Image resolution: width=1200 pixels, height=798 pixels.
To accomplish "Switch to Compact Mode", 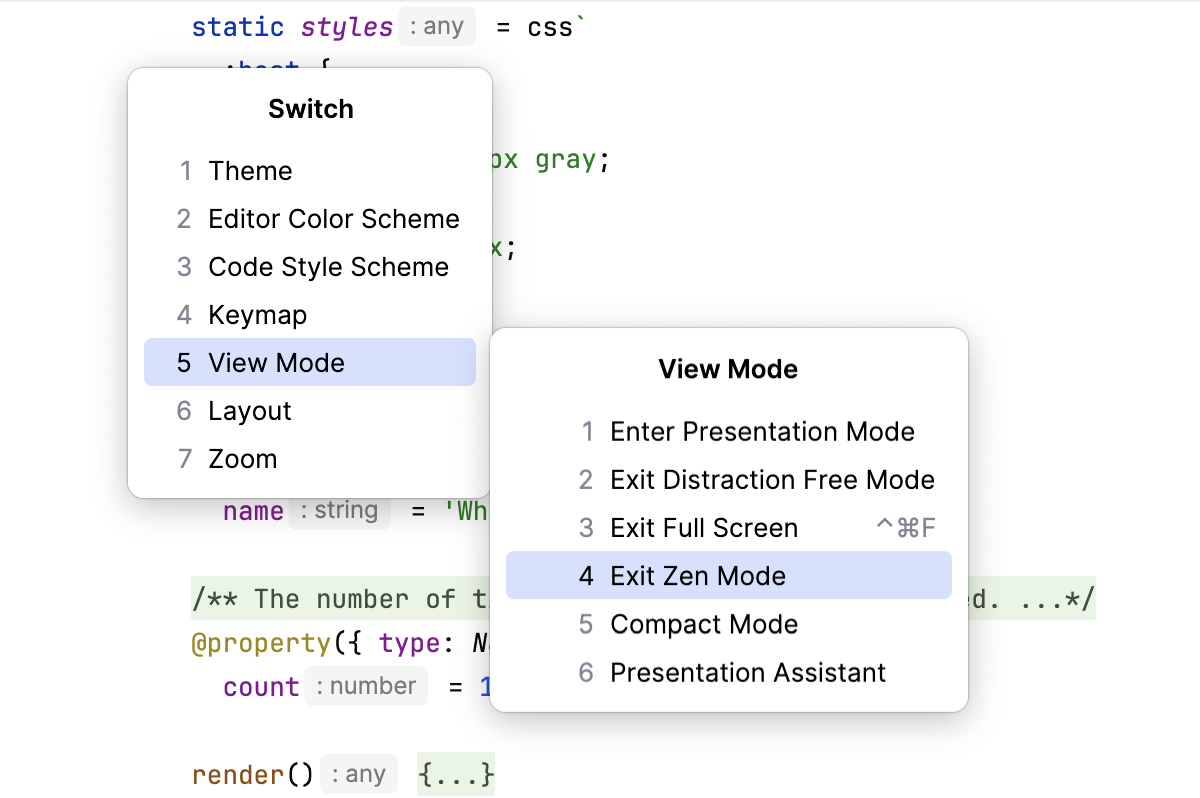I will click(704, 624).
